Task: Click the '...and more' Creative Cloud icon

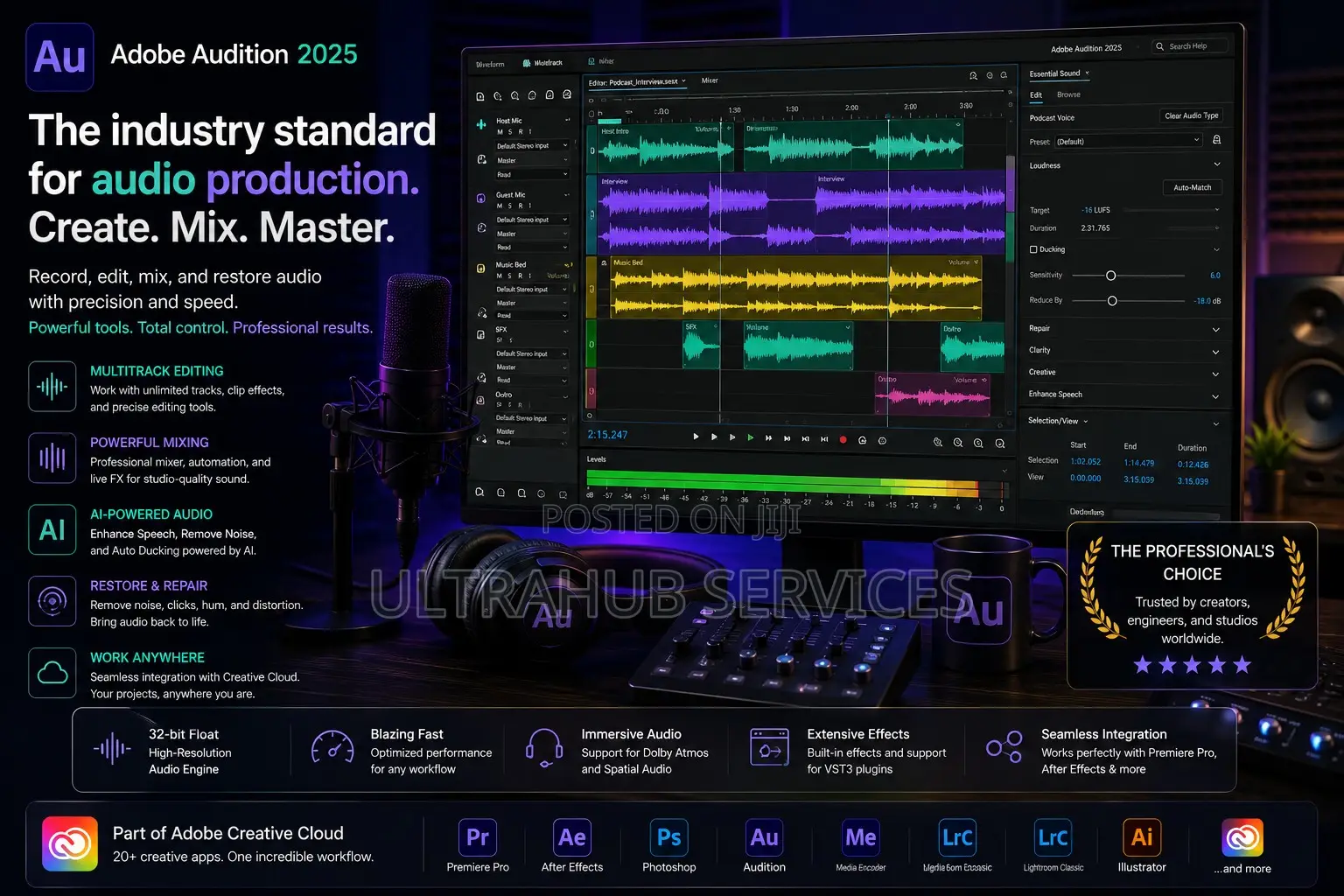Action: (1242, 838)
